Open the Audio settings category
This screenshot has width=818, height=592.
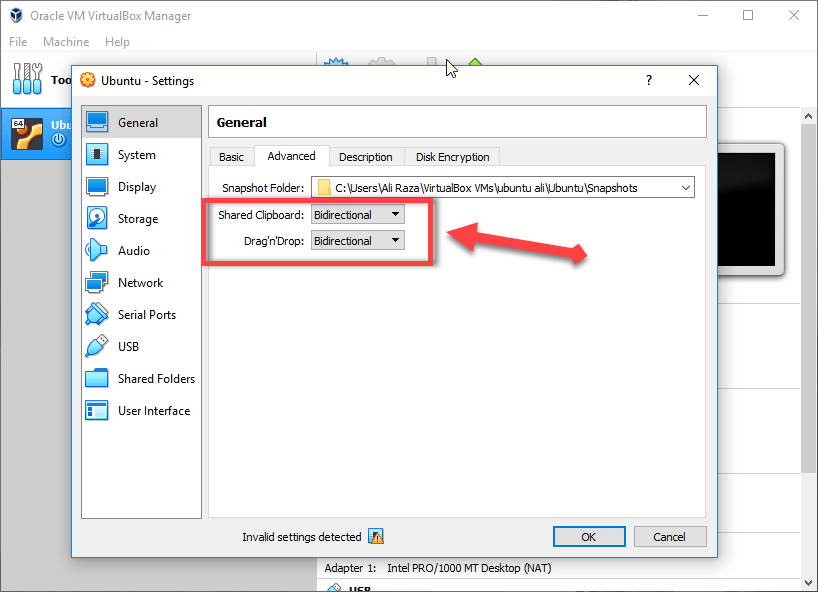(133, 251)
